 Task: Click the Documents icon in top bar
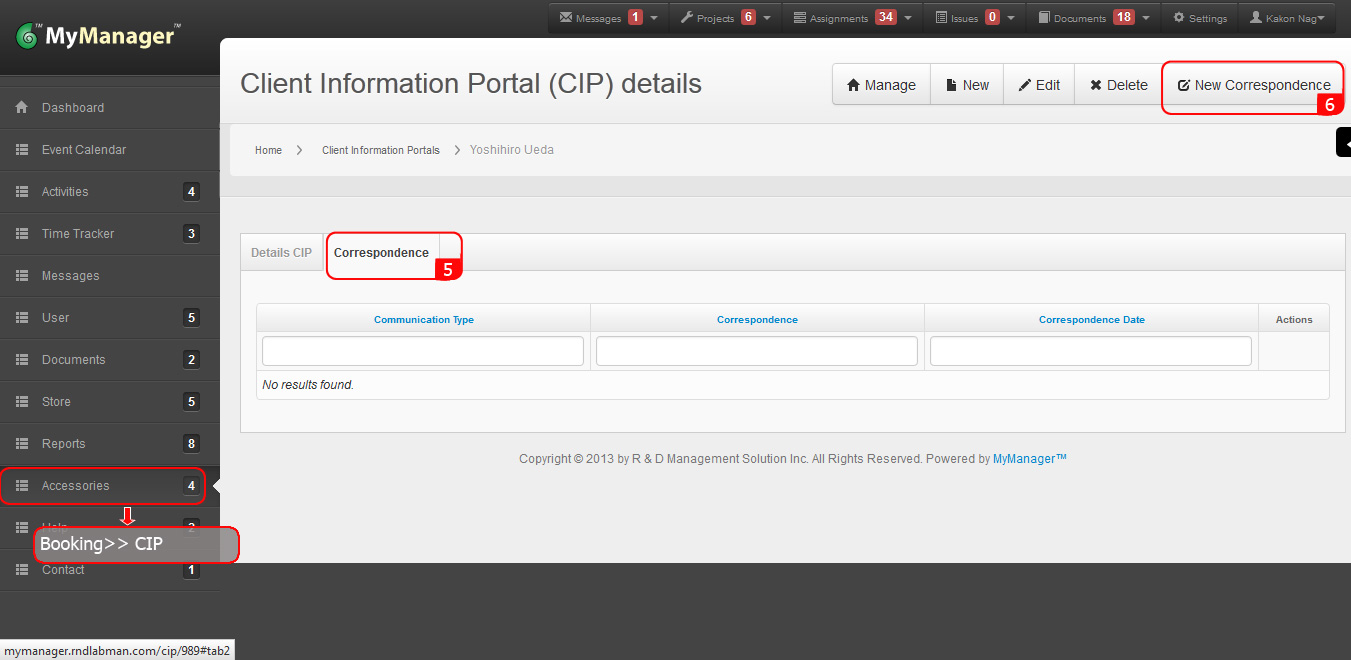pyautogui.click(x=1044, y=18)
